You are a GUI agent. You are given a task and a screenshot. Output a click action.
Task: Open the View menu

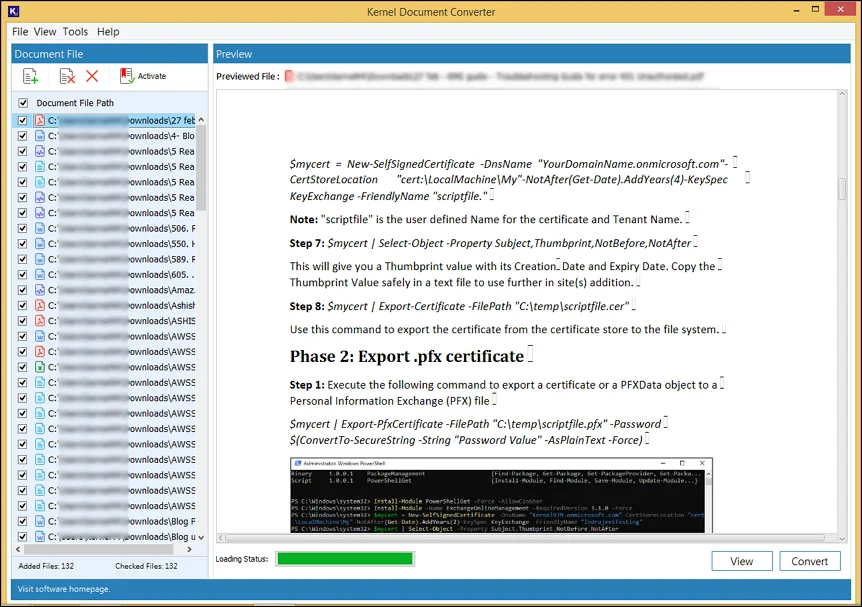click(x=45, y=31)
